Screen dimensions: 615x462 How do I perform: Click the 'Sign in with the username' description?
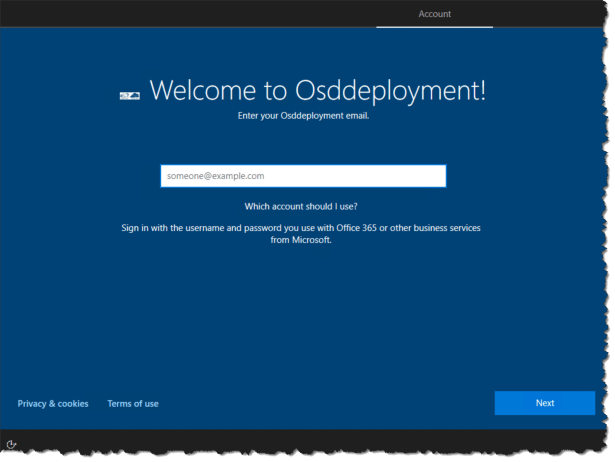point(301,234)
